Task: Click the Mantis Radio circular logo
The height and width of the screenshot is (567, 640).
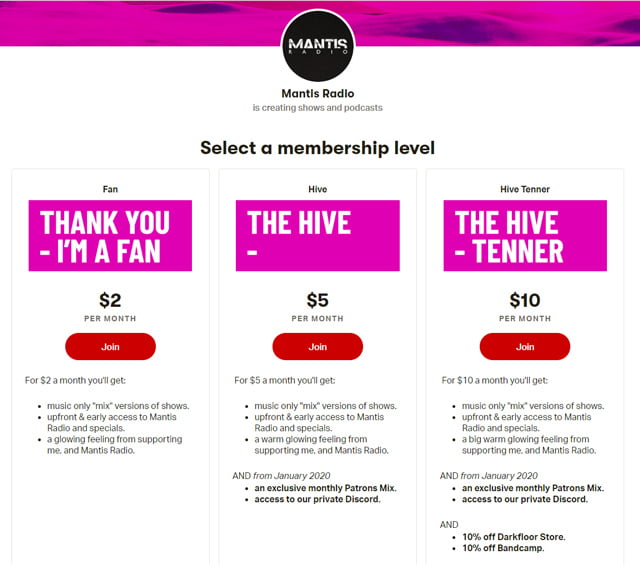Action: 318,45
